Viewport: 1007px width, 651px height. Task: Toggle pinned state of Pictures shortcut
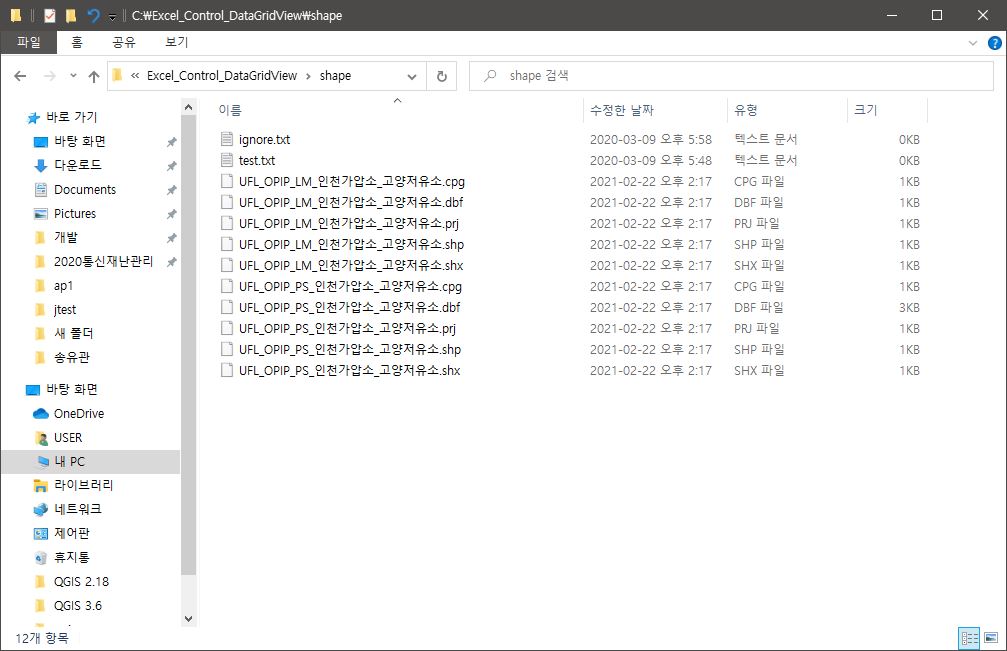pyautogui.click(x=171, y=213)
